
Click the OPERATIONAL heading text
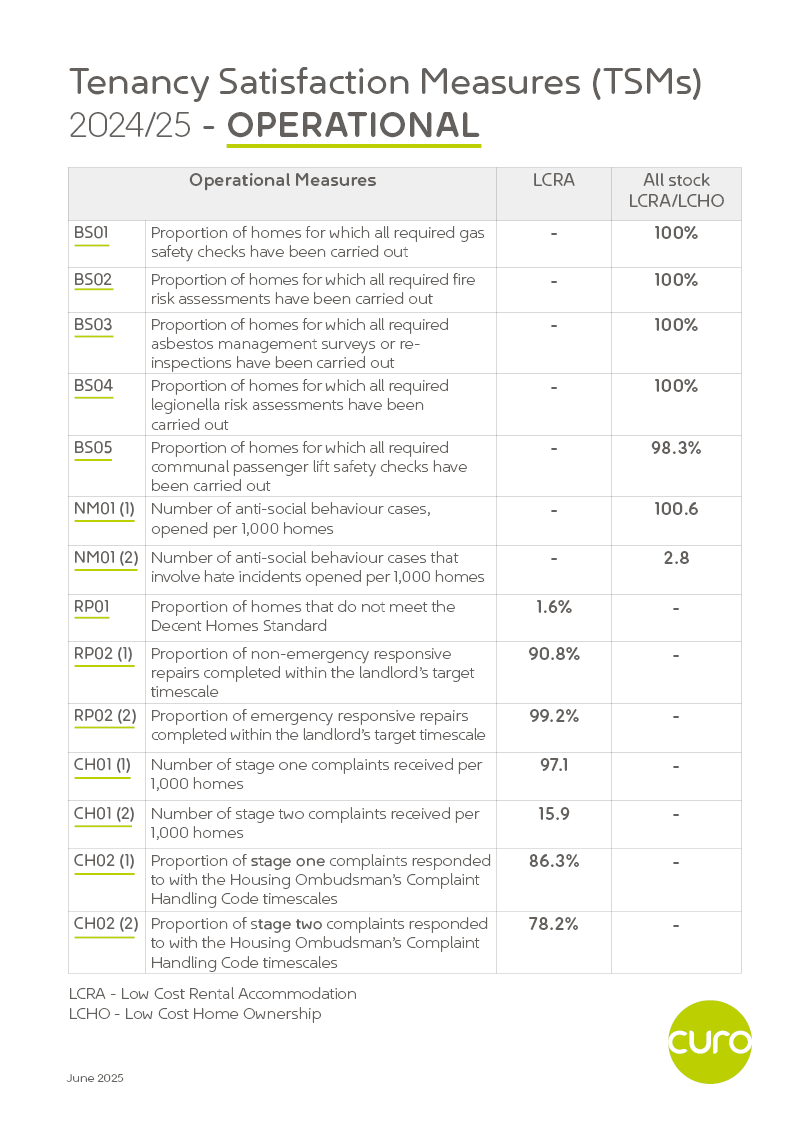[353, 125]
